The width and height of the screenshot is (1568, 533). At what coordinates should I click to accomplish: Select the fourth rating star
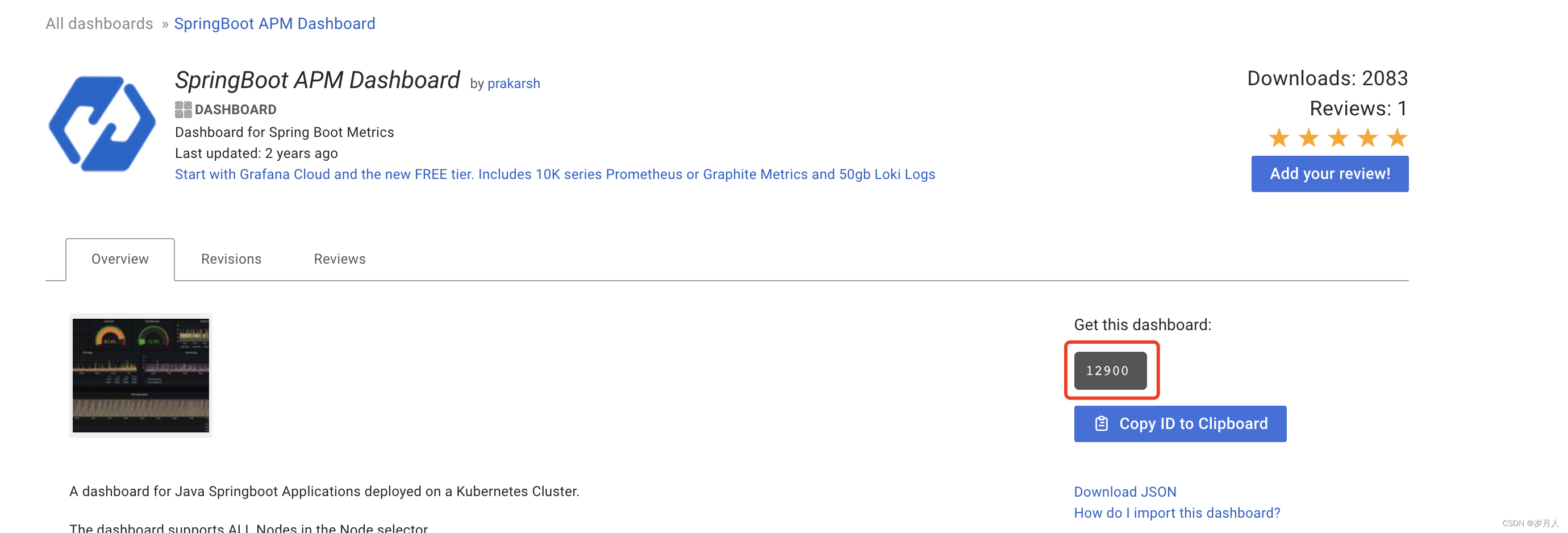click(1369, 138)
